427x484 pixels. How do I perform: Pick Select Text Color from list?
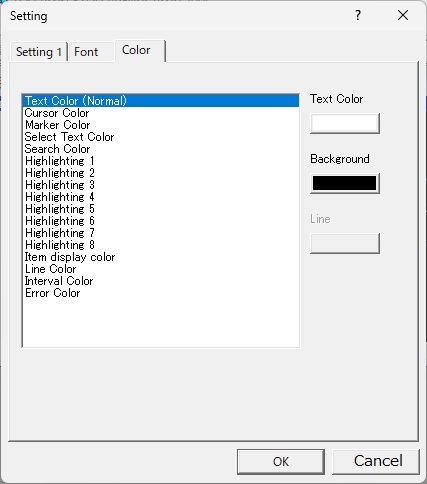click(160, 137)
